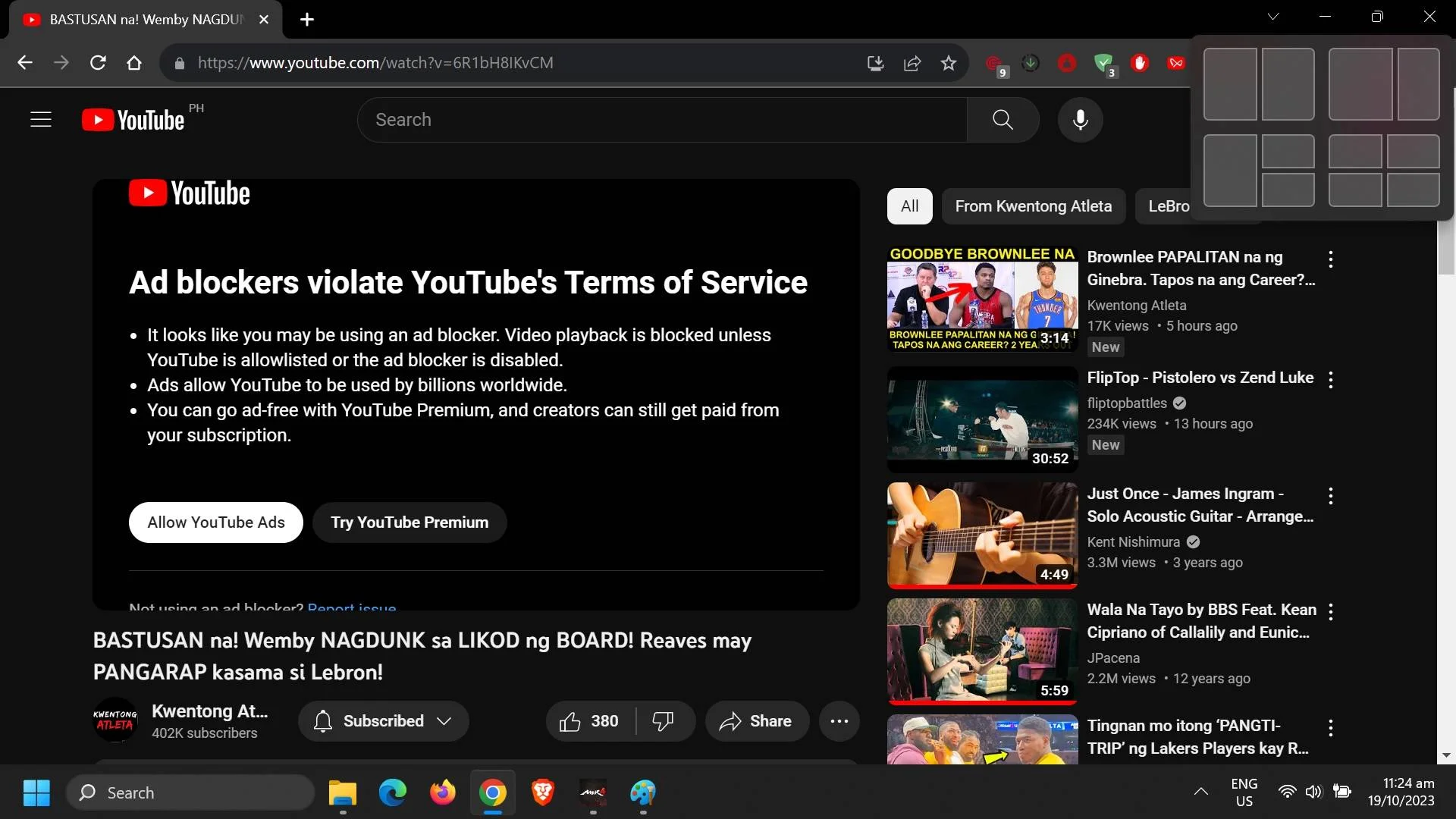Open the Kent Nishimura channel link
This screenshot has width=1456, height=819.
tap(1134, 542)
